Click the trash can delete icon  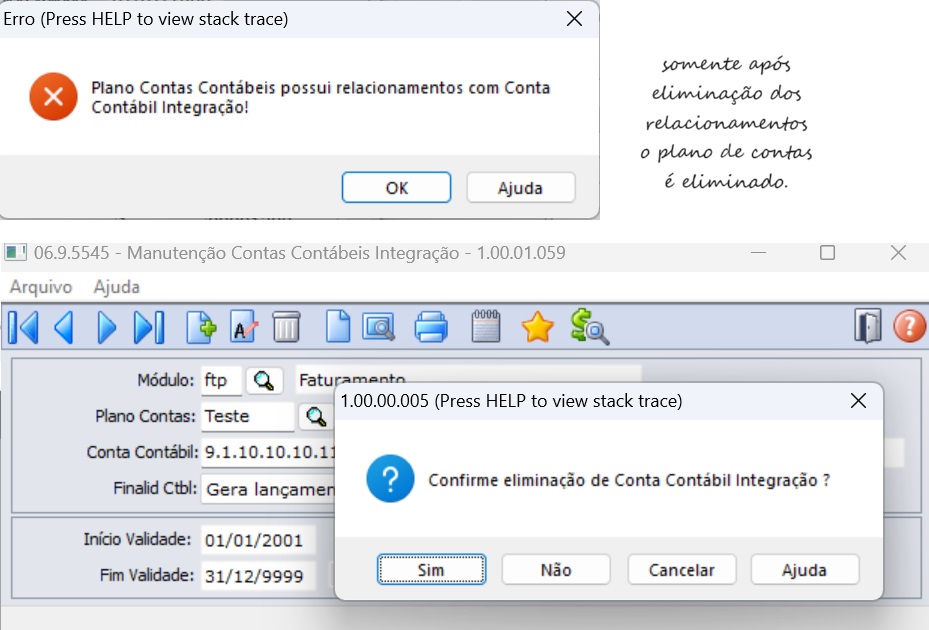[286, 327]
